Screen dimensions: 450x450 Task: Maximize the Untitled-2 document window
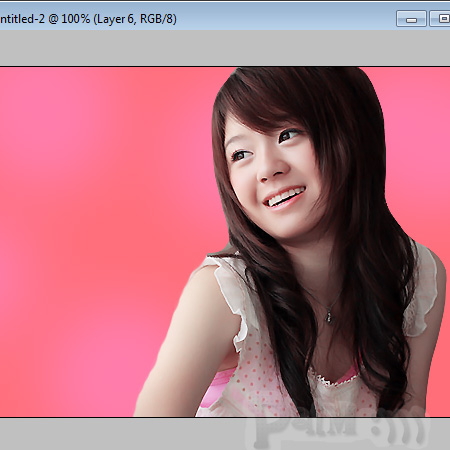pyautogui.click(x=440, y=19)
